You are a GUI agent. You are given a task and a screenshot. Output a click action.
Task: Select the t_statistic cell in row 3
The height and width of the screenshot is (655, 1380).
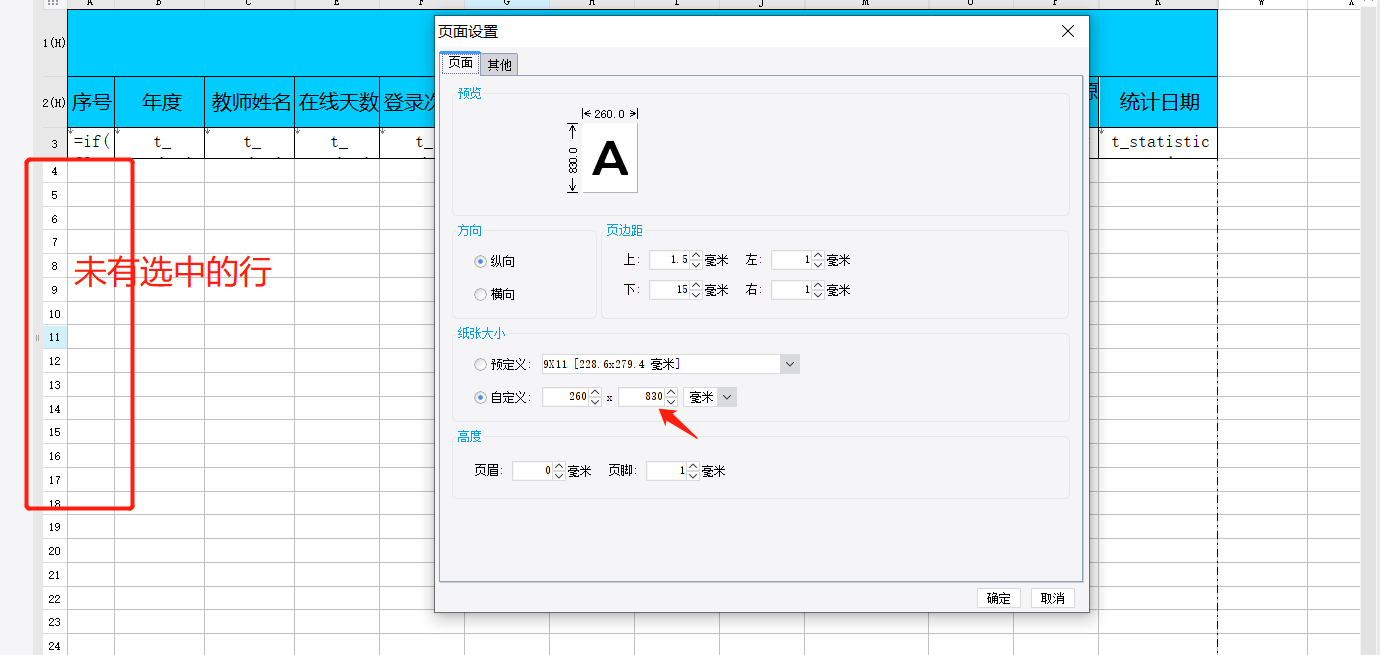click(x=1158, y=143)
